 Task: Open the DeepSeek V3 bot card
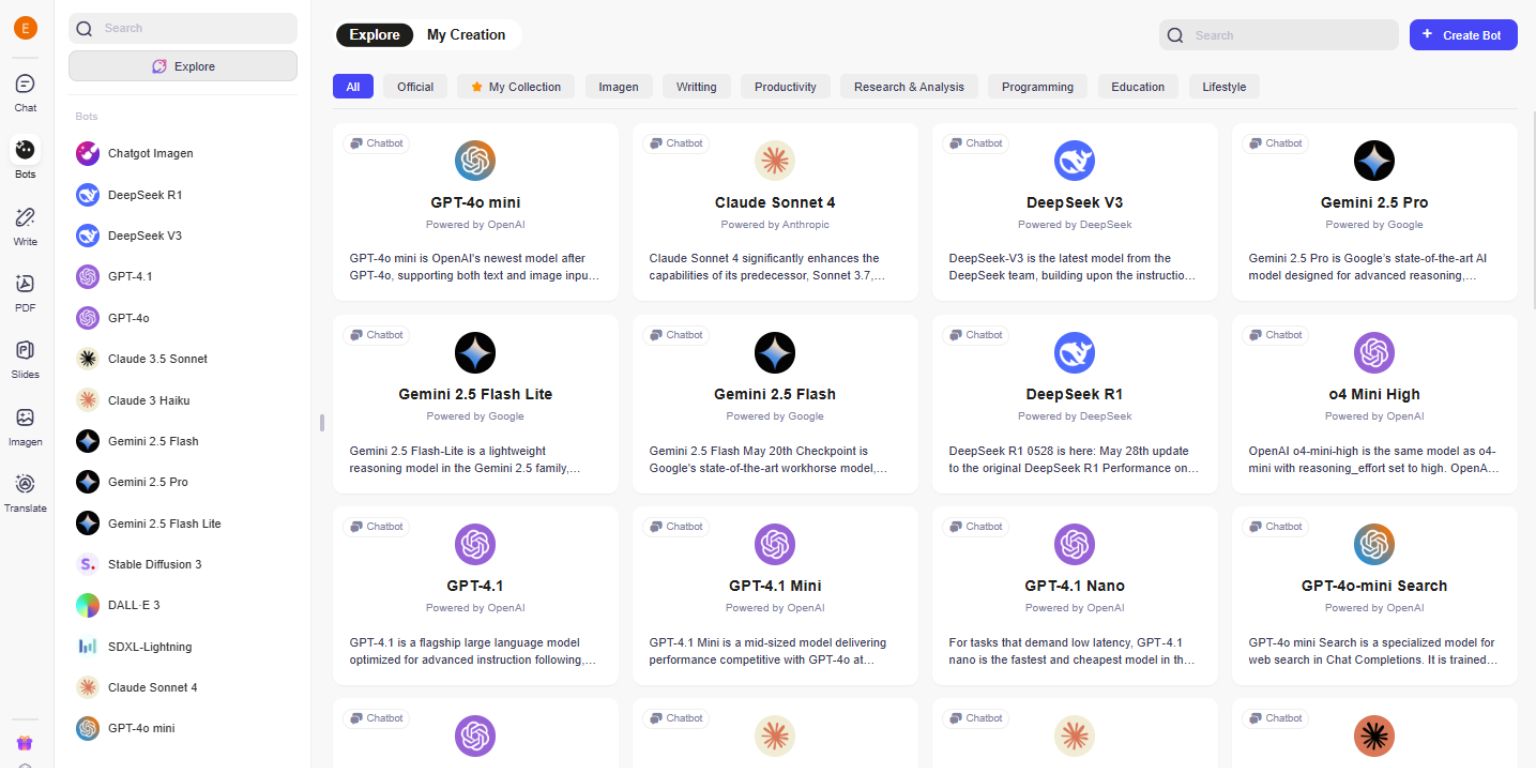pos(1075,211)
